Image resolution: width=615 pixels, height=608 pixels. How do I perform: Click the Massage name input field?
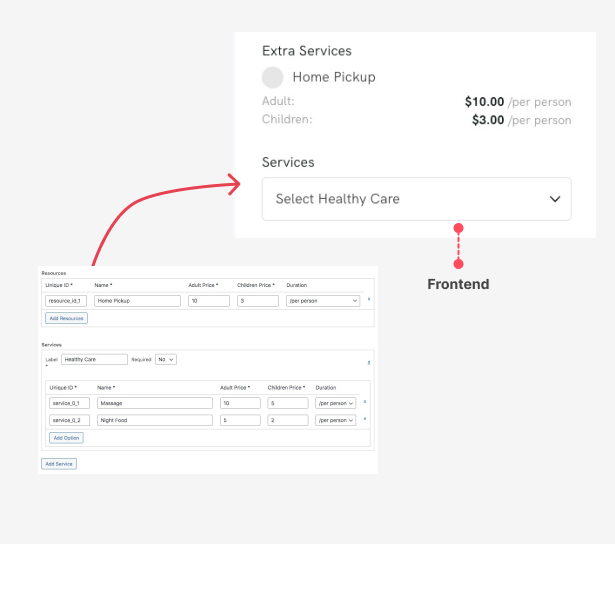pos(155,403)
